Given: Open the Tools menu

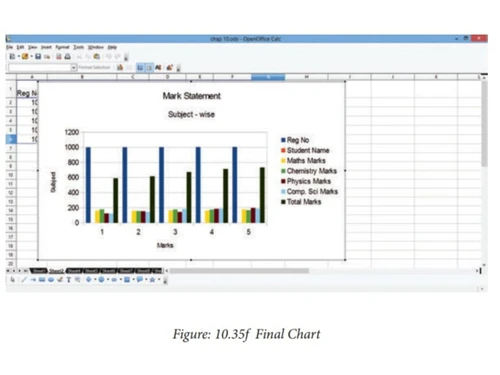Looking at the screenshot, I should [79, 47].
